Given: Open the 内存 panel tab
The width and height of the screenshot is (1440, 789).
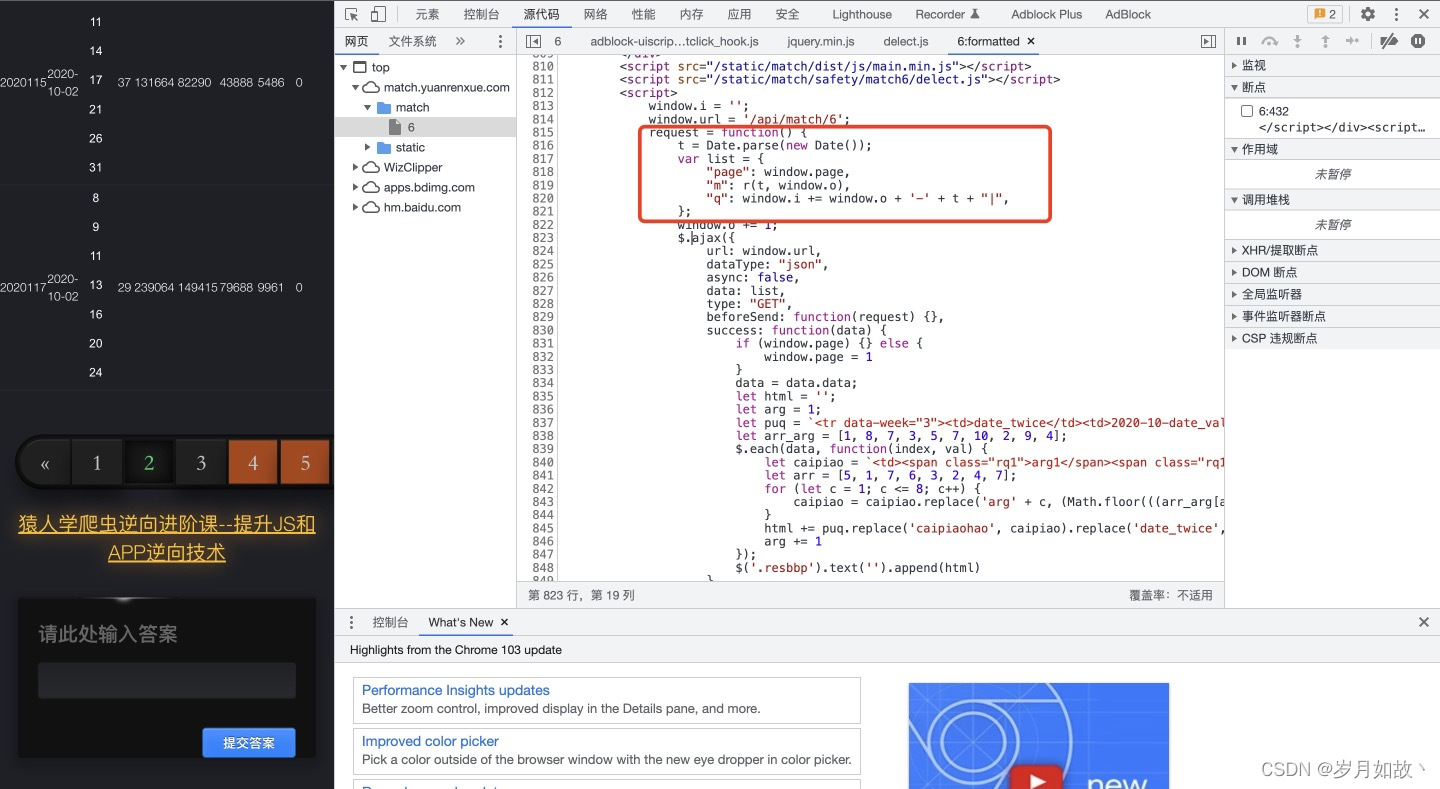Looking at the screenshot, I should coord(692,14).
